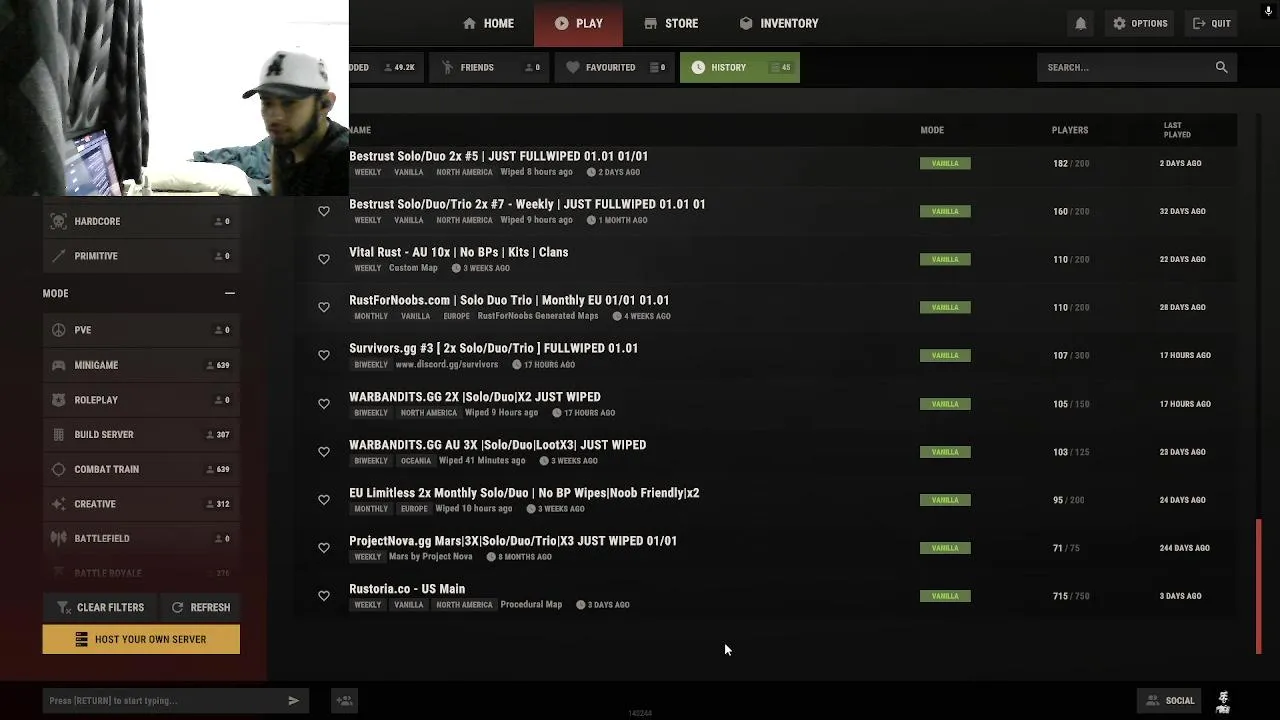Favourite the Vital Rust AU 10x server

(324, 259)
